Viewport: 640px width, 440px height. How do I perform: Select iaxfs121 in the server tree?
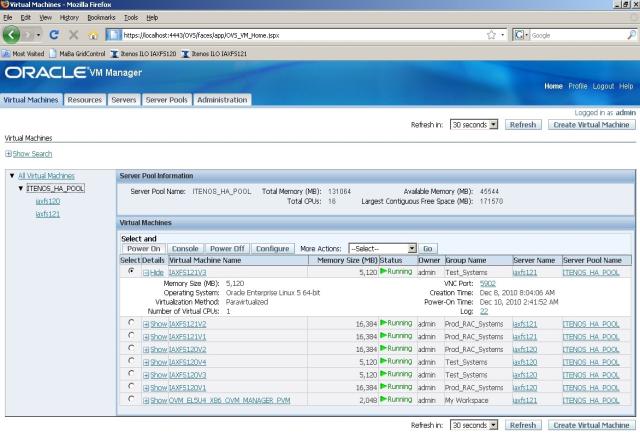point(48,214)
